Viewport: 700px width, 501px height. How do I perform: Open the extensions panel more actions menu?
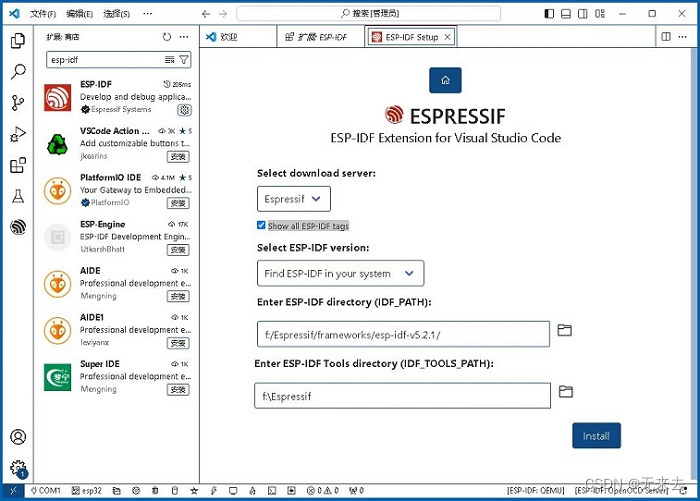pyautogui.click(x=184, y=37)
